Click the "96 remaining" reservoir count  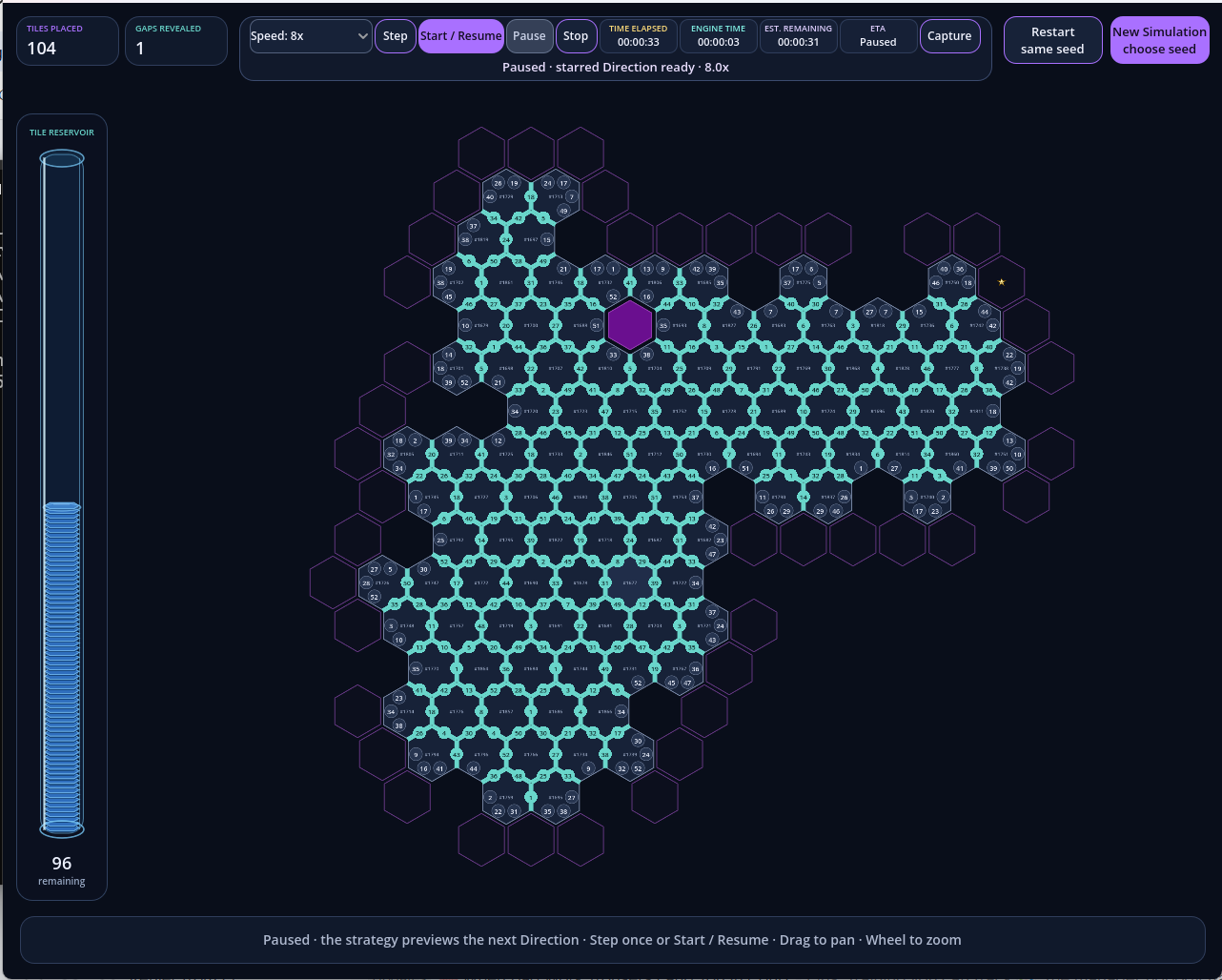(62, 870)
